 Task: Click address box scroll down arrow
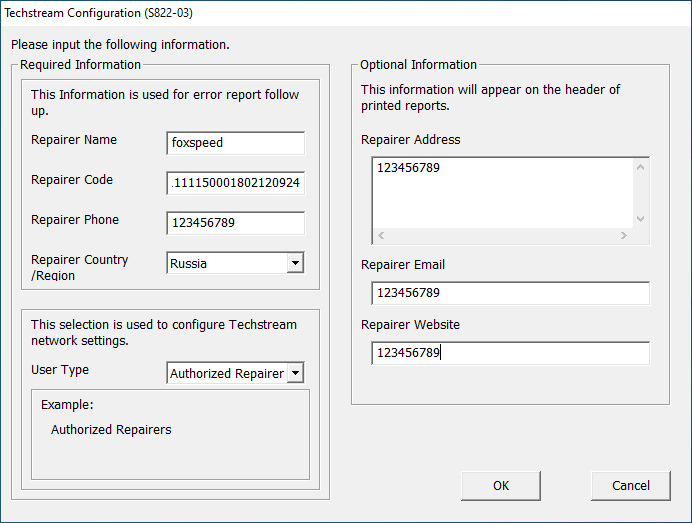tap(641, 219)
